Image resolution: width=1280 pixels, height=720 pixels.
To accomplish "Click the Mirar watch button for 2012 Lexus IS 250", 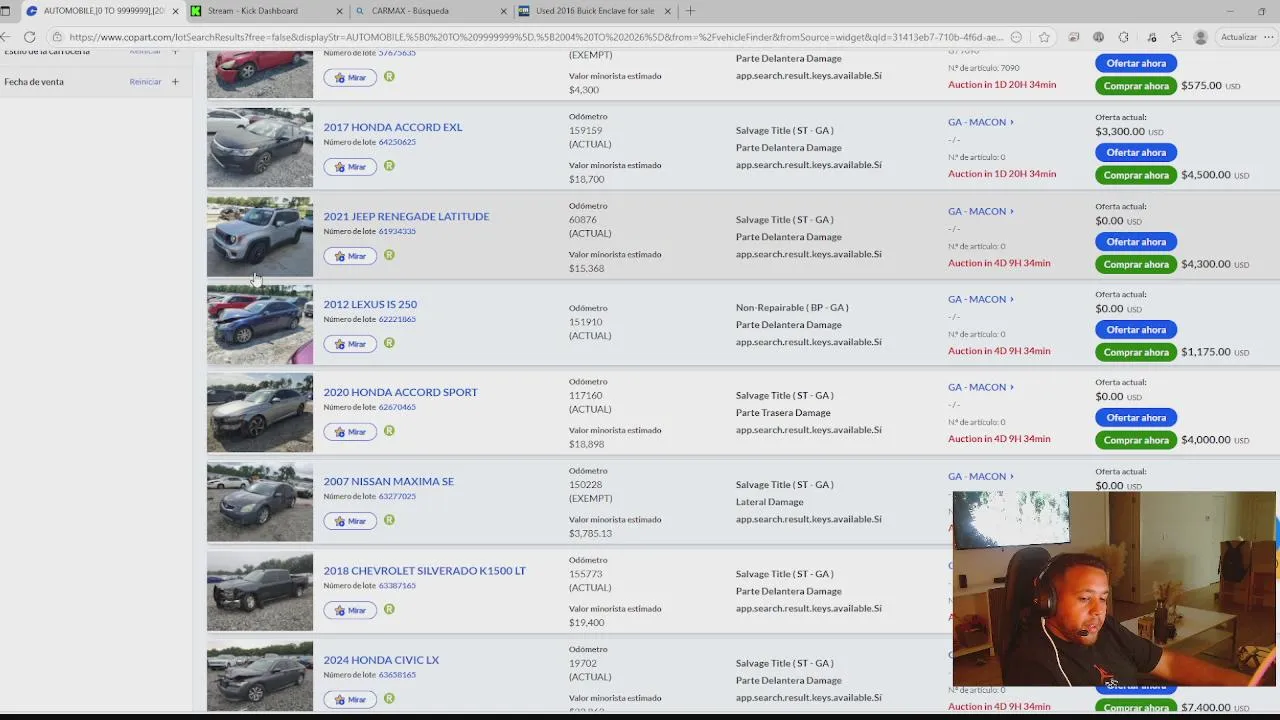I will [x=350, y=344].
